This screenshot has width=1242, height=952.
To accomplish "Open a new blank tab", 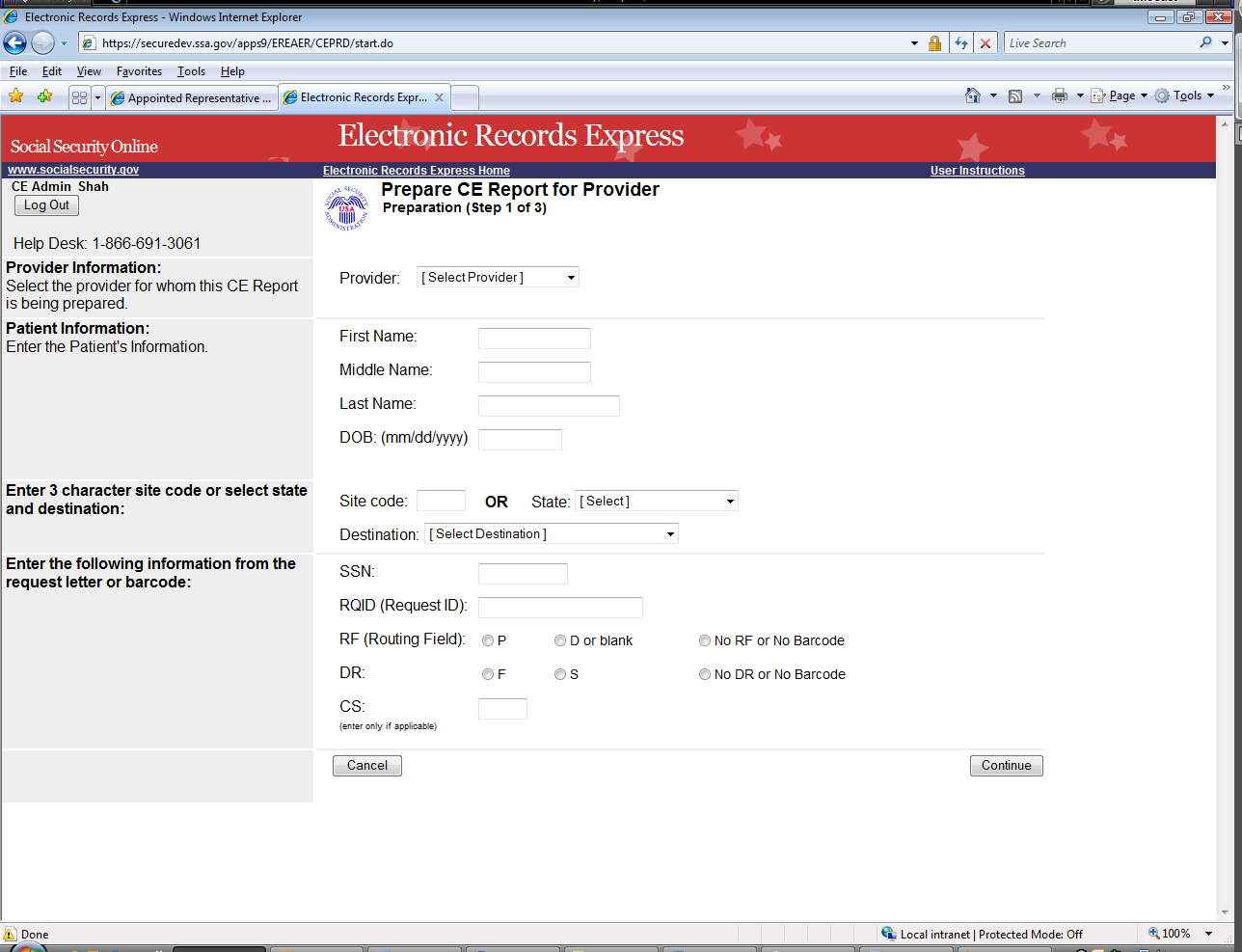I will (x=465, y=97).
